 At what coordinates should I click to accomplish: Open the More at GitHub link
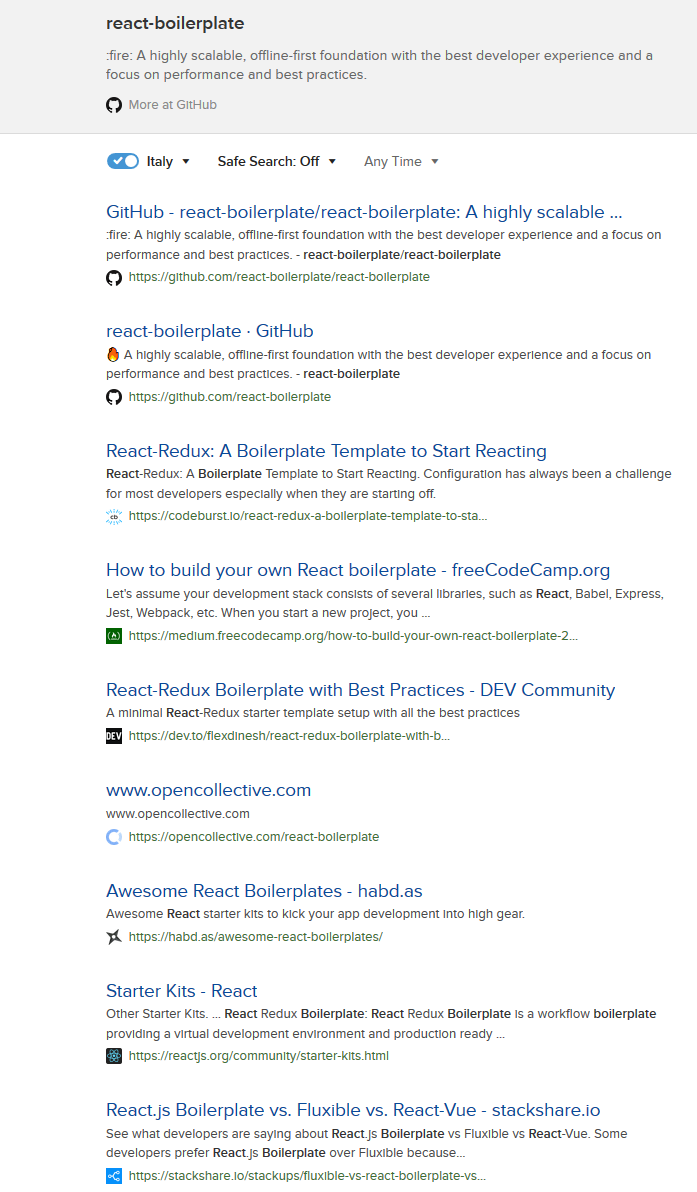tap(173, 105)
